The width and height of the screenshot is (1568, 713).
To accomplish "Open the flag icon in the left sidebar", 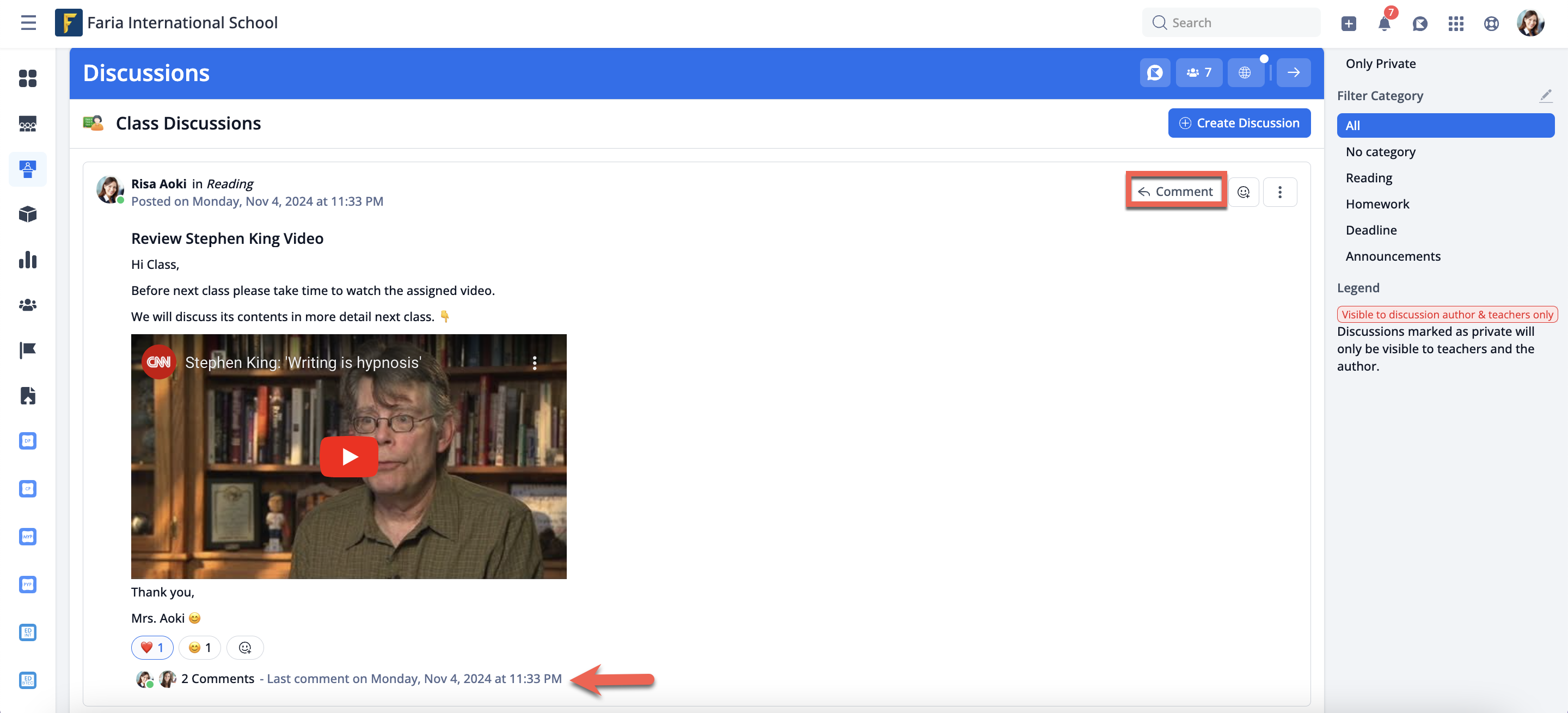I will (27, 351).
